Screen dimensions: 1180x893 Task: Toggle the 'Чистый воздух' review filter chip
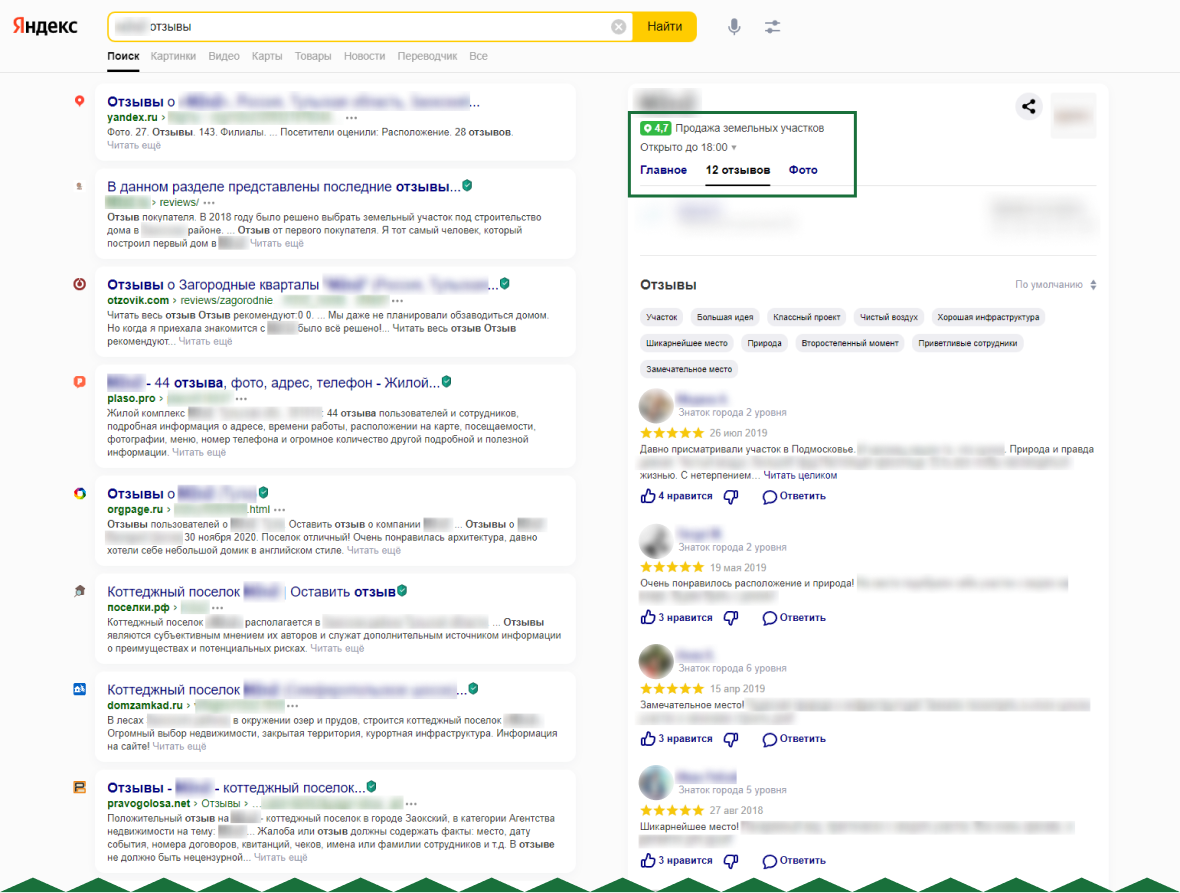(889, 317)
